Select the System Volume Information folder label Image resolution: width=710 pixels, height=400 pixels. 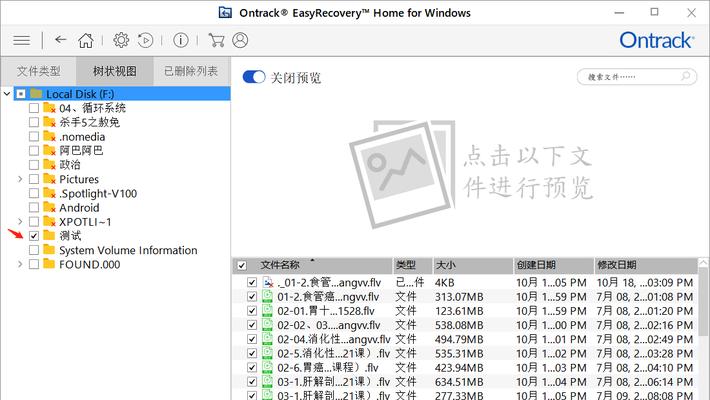click(x=128, y=250)
